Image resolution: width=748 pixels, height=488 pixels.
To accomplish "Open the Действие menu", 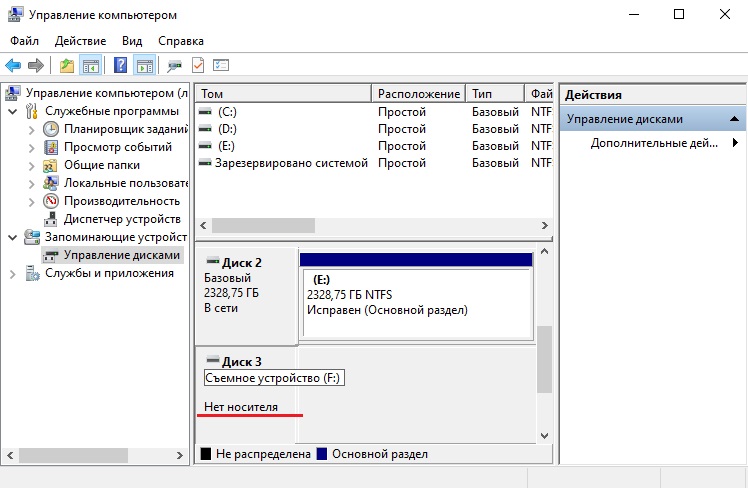I will click(80, 41).
